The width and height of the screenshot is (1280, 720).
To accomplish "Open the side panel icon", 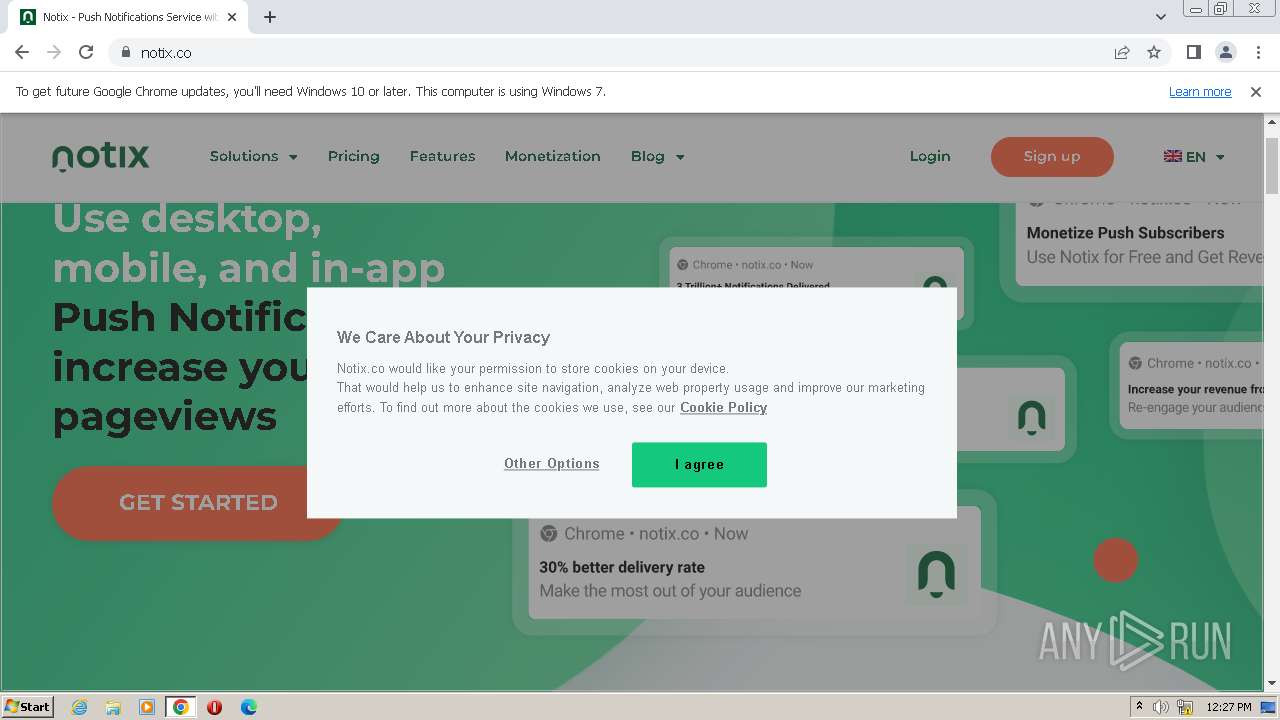I will pos(1193,52).
